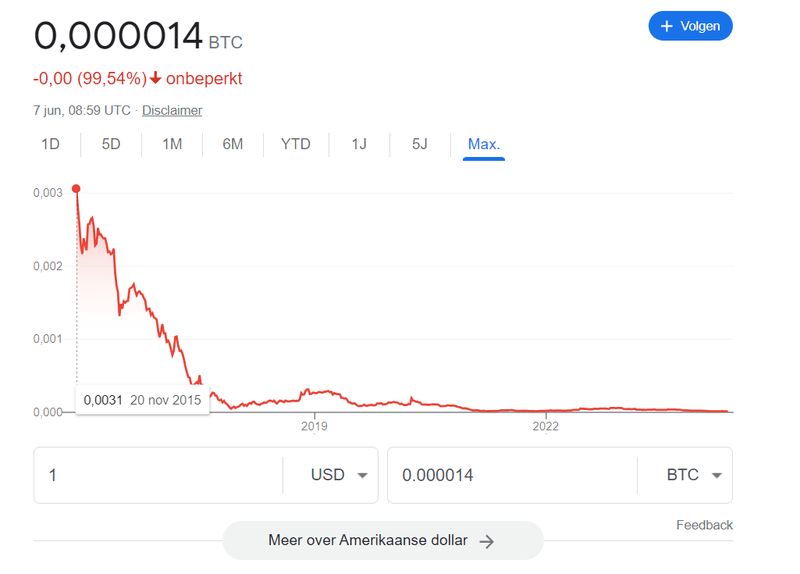This screenshot has height=574, width=800.
Task: Click the red dot at the chart peak
Action: pyautogui.click(x=77, y=189)
